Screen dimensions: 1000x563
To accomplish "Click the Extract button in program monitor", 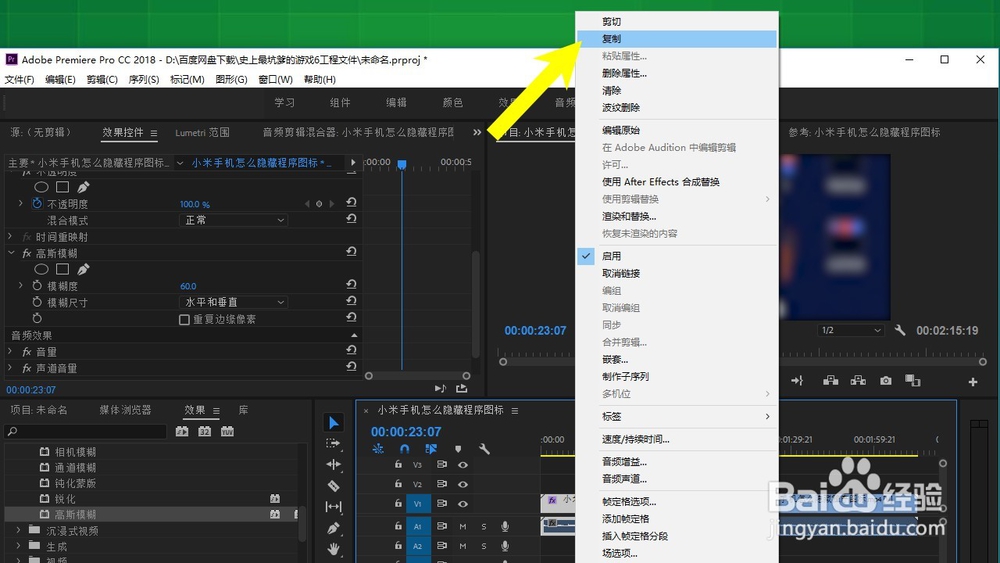I will coord(858,381).
